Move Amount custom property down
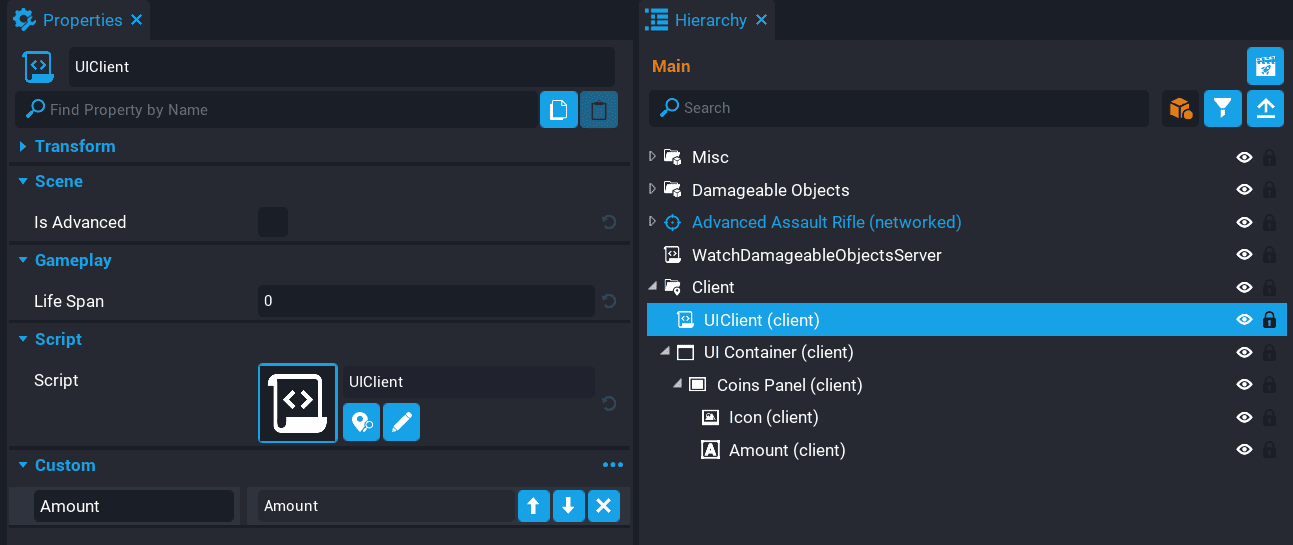The width and height of the screenshot is (1293, 545). tap(568, 506)
